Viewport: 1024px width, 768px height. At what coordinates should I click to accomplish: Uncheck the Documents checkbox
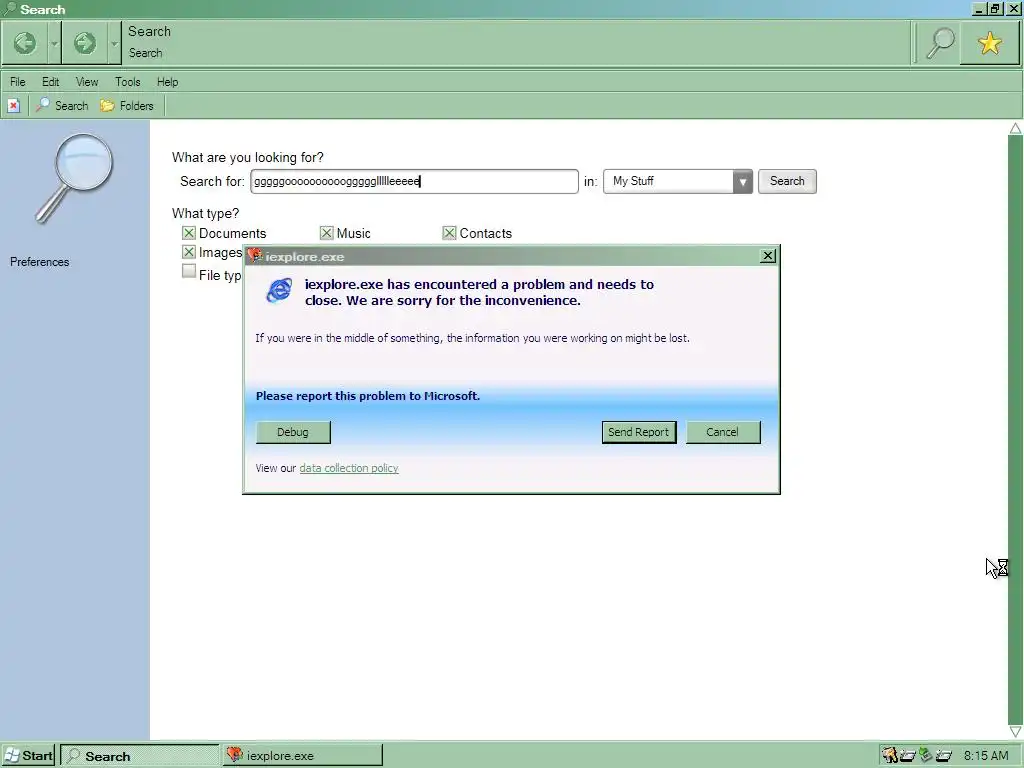(189, 232)
